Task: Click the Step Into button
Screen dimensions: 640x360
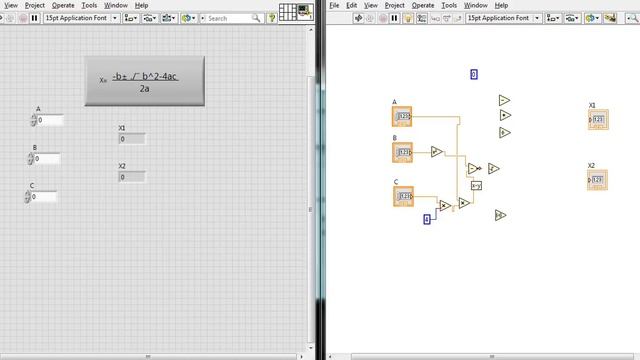Action: pyautogui.click(x=435, y=18)
